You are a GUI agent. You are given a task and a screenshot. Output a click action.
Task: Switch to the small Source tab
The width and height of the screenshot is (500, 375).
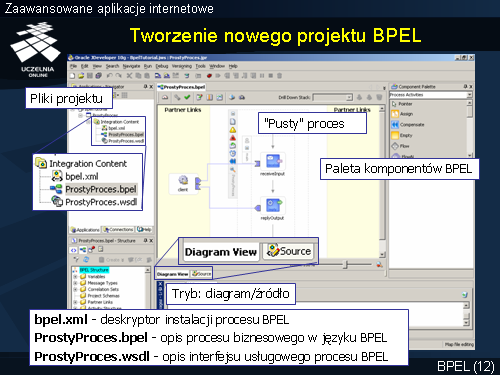click(x=201, y=274)
